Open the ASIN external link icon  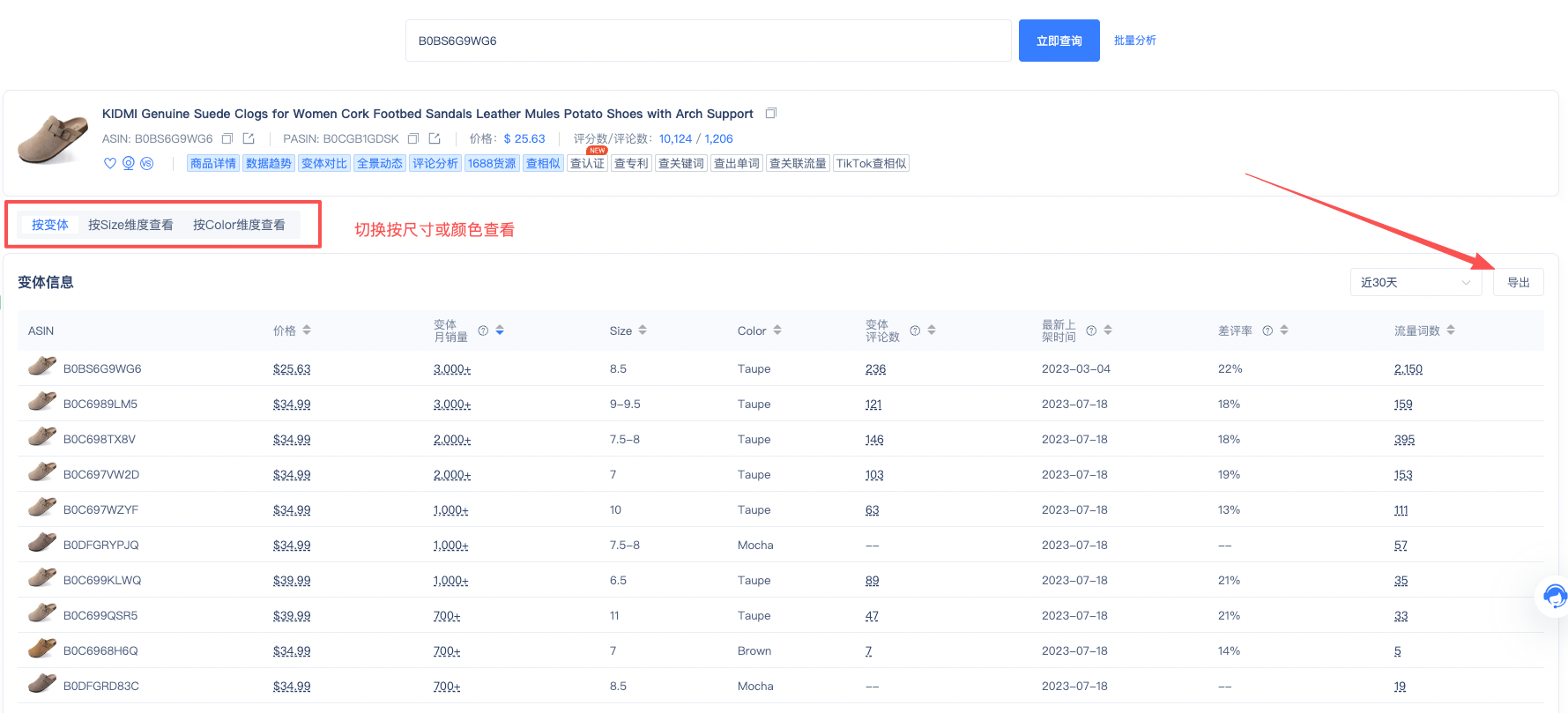point(249,138)
